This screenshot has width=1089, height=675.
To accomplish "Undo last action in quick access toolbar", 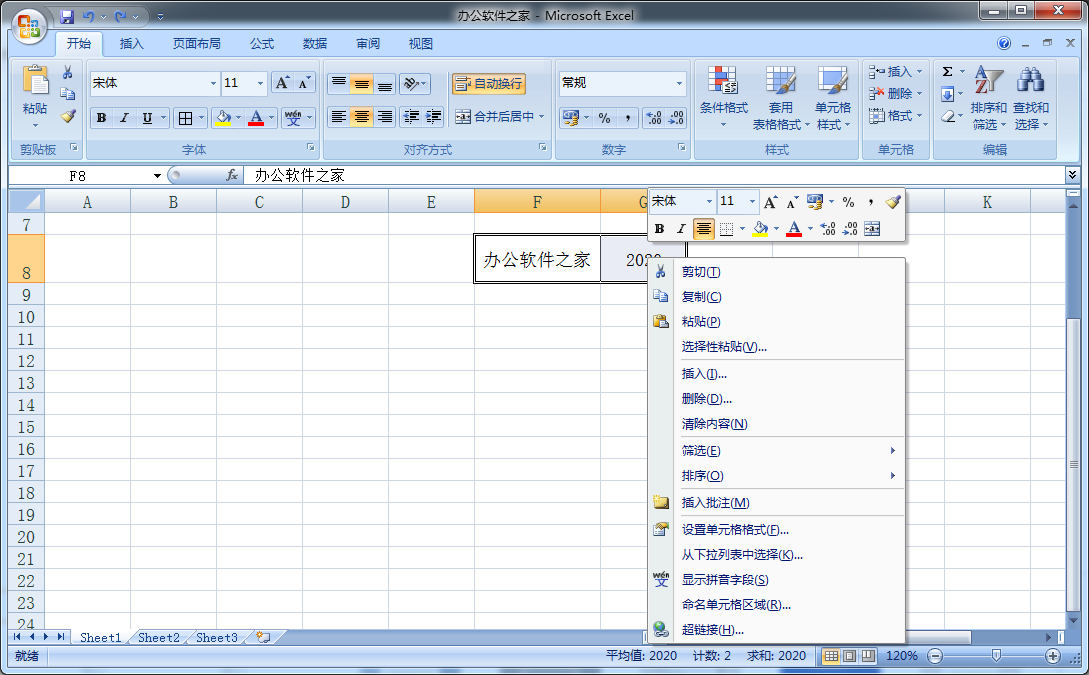I will pyautogui.click(x=88, y=16).
